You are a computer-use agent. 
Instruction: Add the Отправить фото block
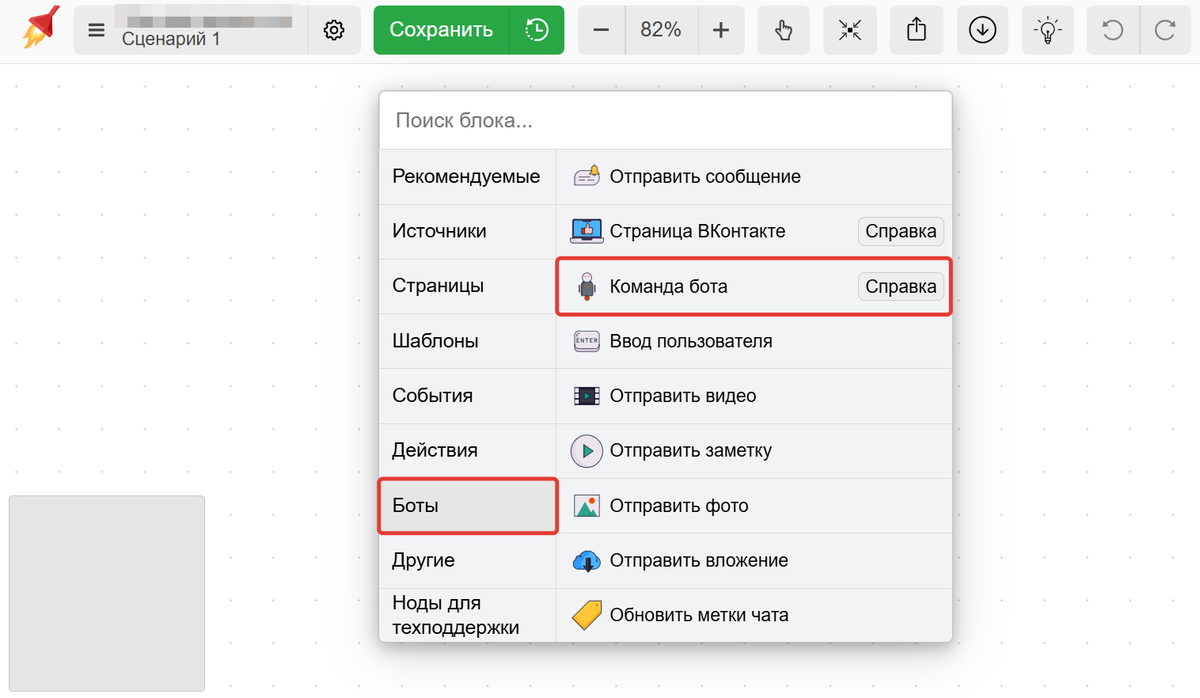(x=754, y=506)
